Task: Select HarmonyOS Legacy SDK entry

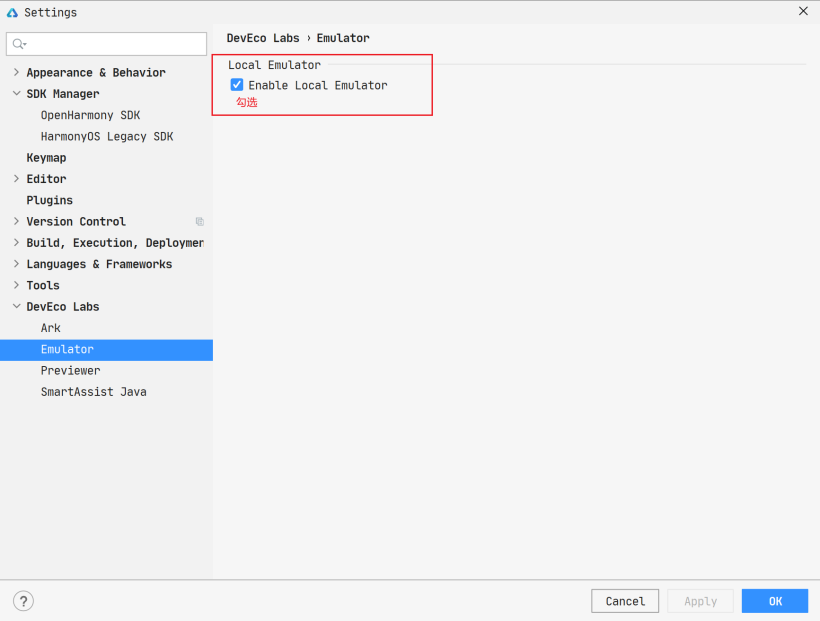Action: tap(106, 137)
